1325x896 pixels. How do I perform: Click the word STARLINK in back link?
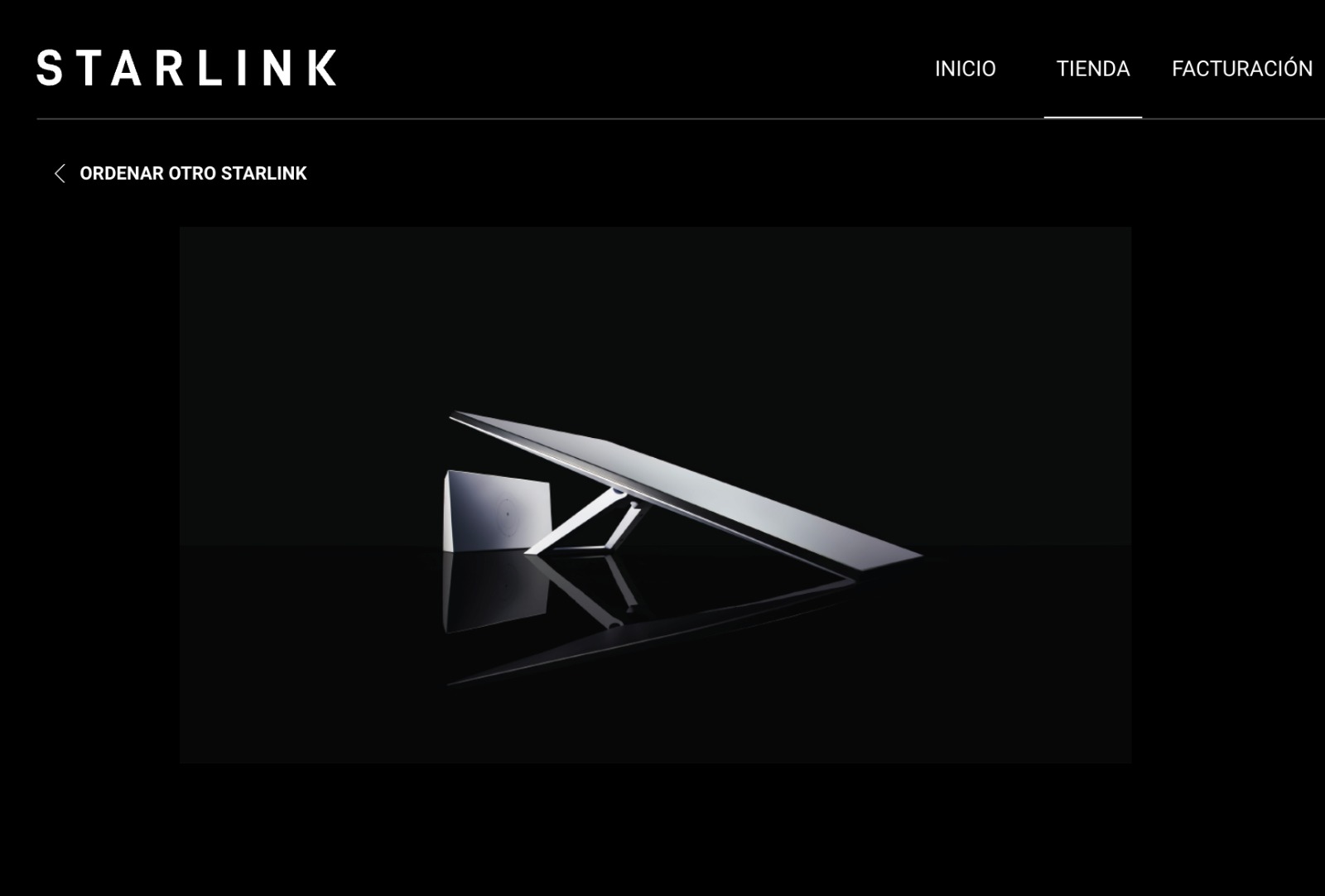(263, 173)
